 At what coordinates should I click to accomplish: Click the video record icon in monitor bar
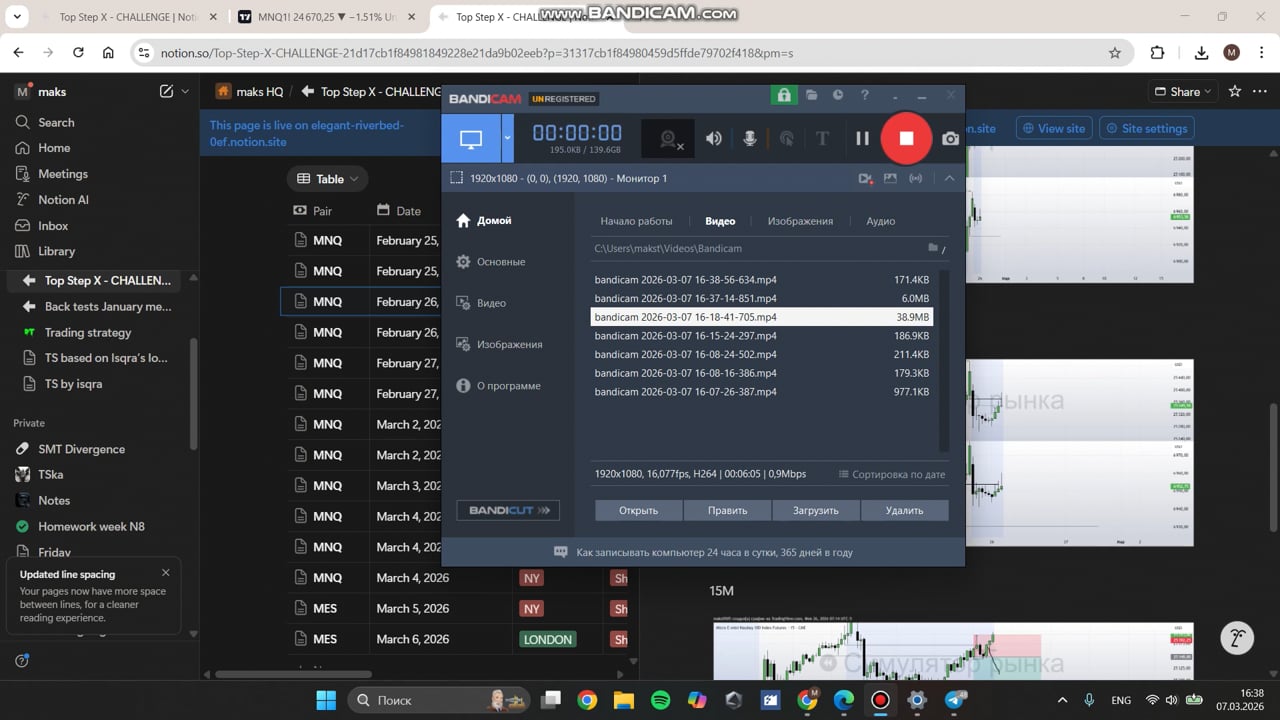865,178
